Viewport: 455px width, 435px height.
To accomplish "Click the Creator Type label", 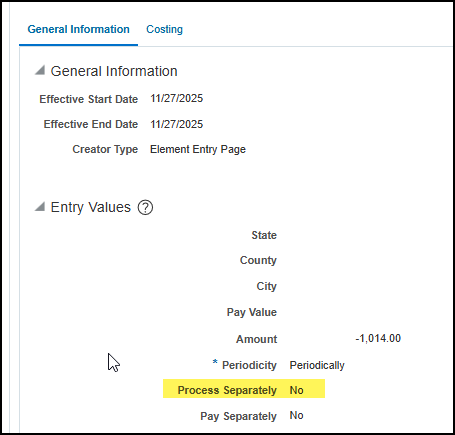I will point(105,149).
